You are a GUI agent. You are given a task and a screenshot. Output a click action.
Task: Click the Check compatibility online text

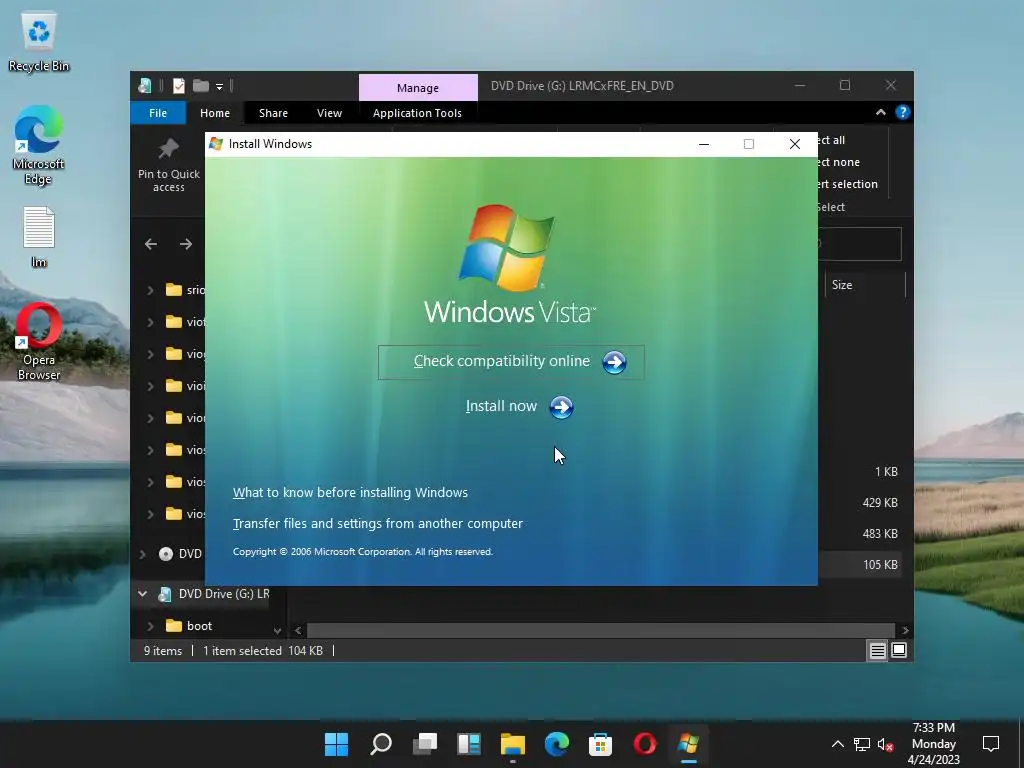[502, 361]
